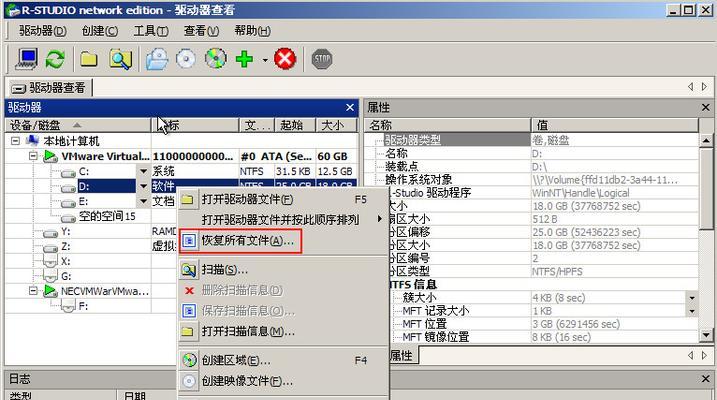Viewport: 717px width, 400px height.
Task: Close the 日志 panel
Action: point(706,379)
